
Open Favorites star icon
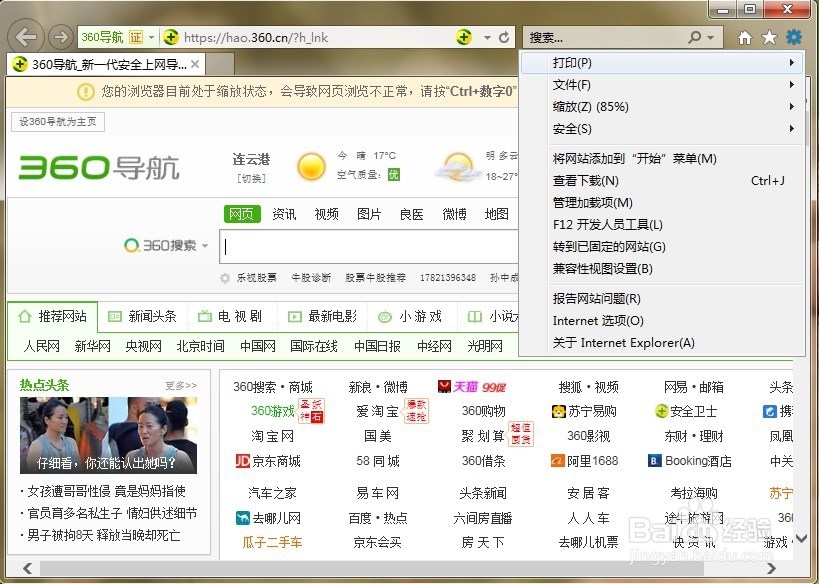coord(769,37)
